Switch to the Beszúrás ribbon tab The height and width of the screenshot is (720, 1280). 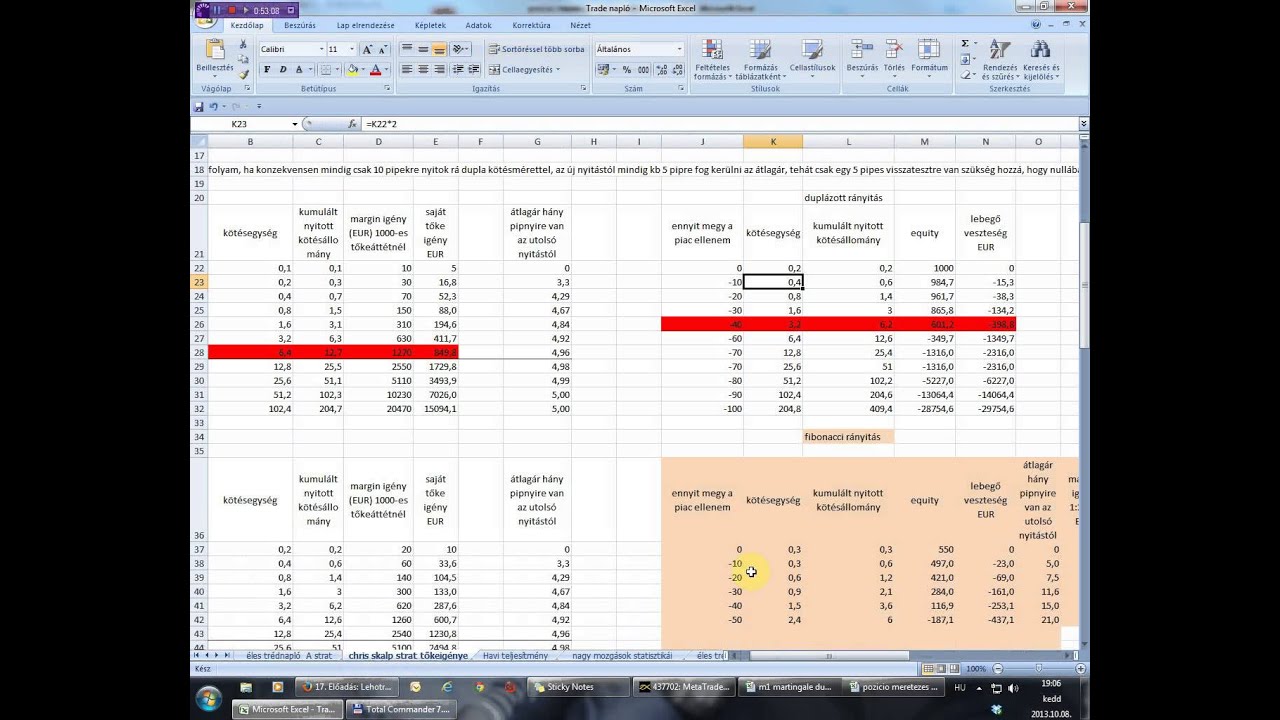(300, 25)
